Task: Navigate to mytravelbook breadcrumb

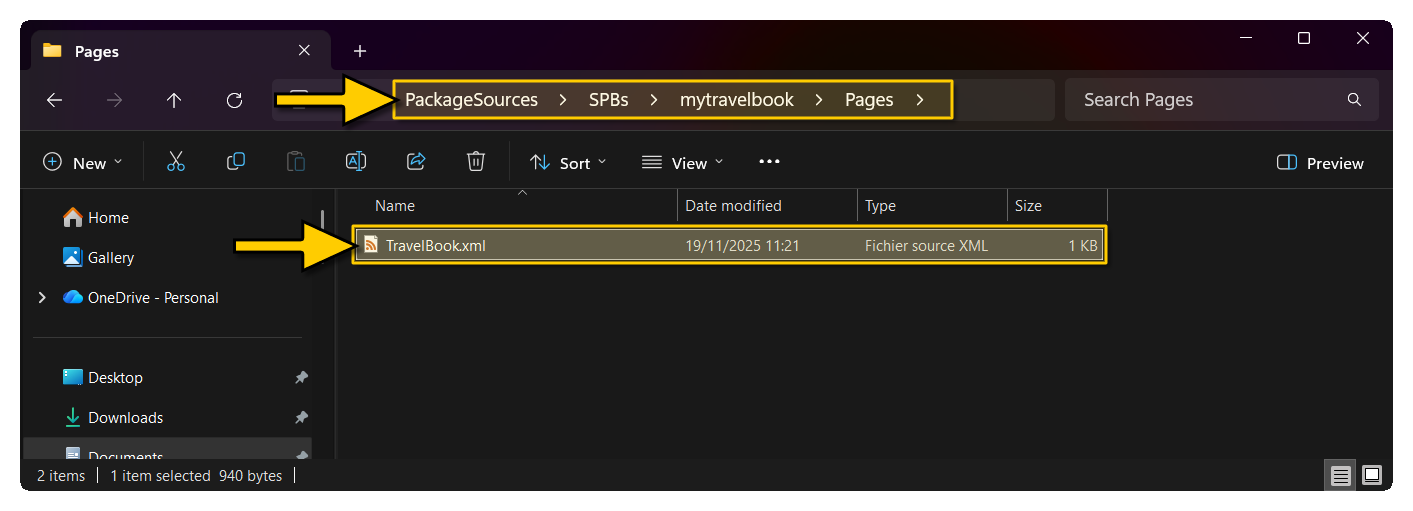Action: (737, 100)
